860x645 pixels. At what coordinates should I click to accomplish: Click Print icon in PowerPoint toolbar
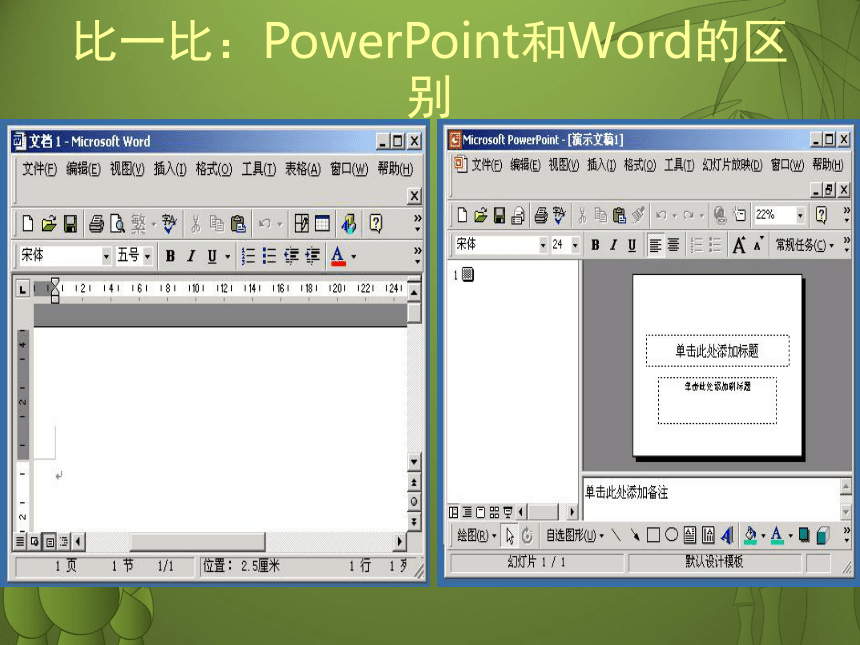541,215
